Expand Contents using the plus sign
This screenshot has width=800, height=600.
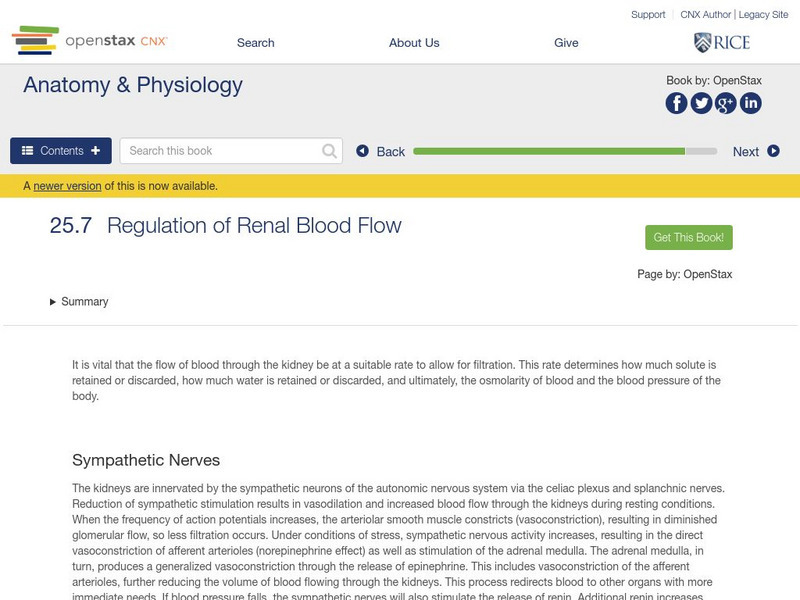pyautogui.click(x=94, y=150)
